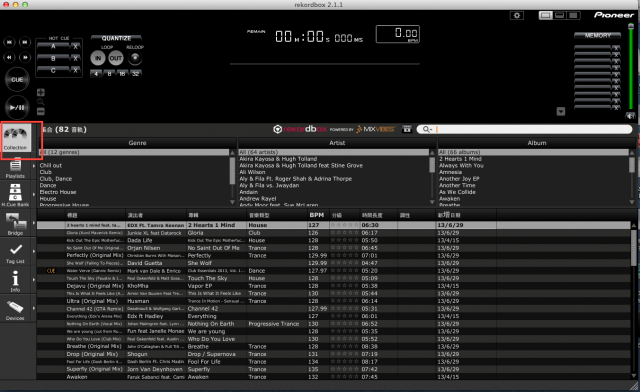Viewport: 640px width, 392px height.
Task: Toggle the Play/Pause button
Action: click(17, 107)
